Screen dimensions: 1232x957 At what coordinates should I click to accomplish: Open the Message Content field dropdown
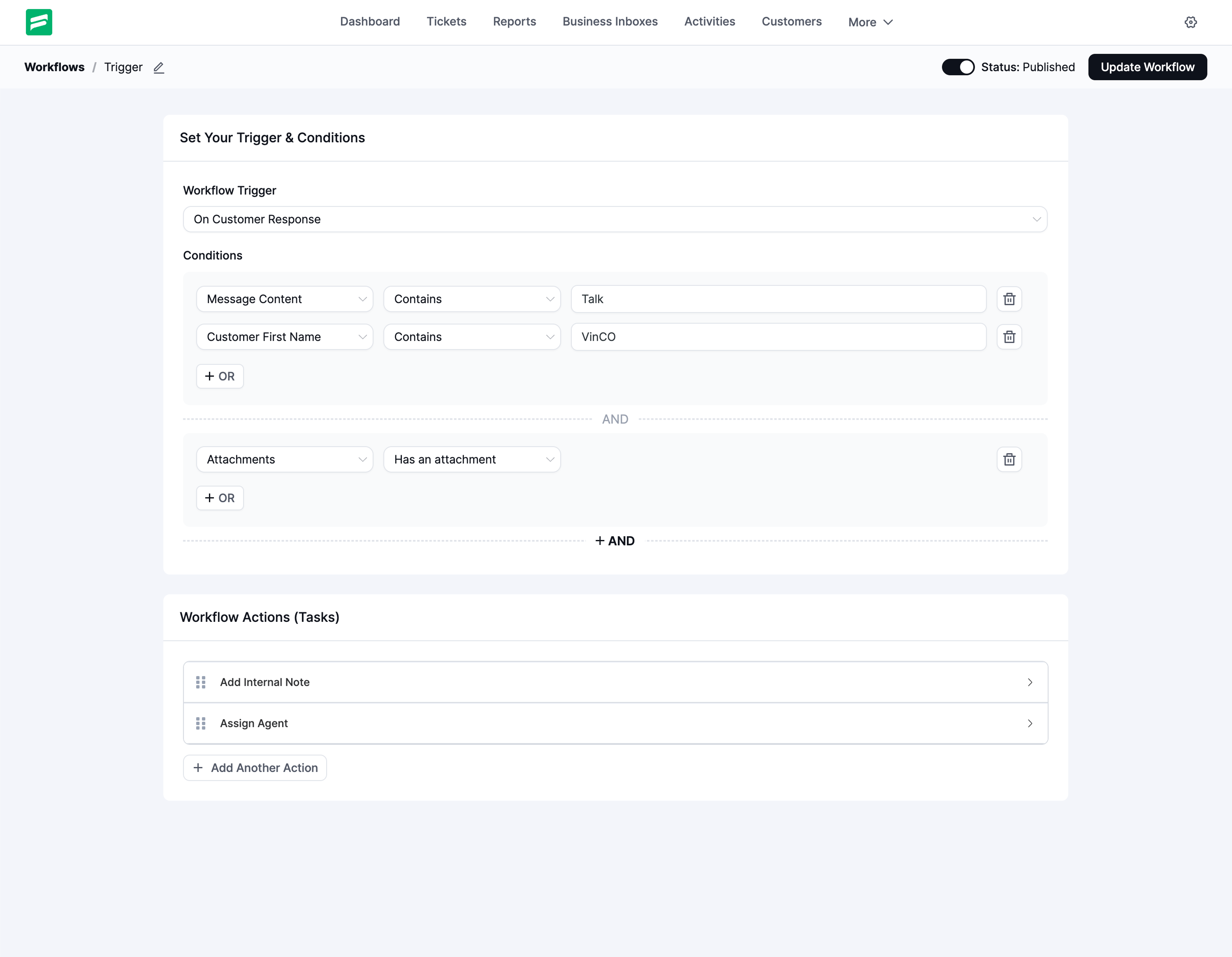click(x=284, y=299)
